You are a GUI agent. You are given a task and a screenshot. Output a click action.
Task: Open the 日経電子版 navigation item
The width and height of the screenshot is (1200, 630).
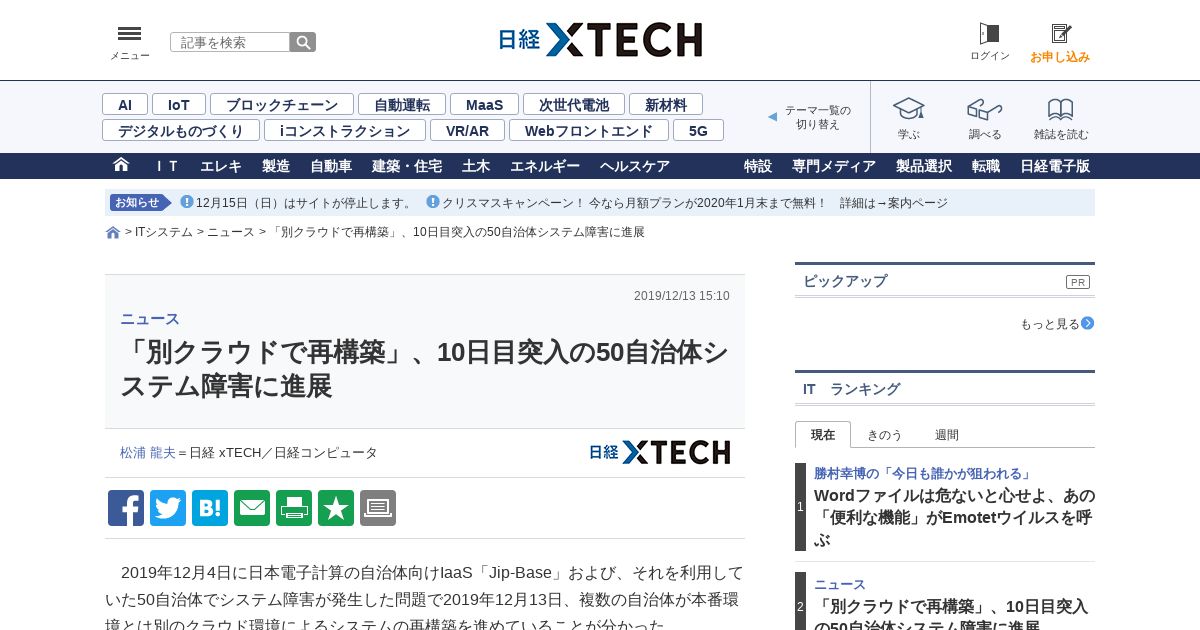tap(1055, 166)
